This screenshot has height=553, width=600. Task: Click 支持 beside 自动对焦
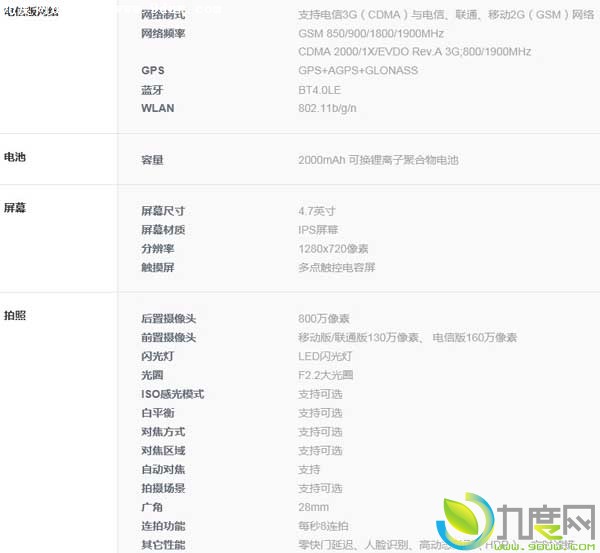pos(309,469)
